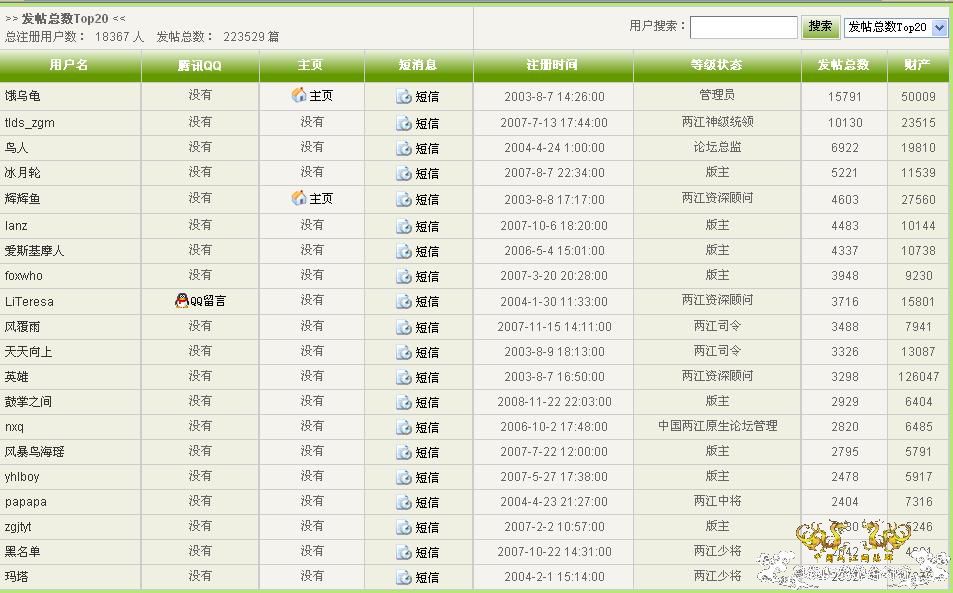Click the 发帖总数 column header
This screenshot has height=593, width=953.
click(x=843, y=65)
